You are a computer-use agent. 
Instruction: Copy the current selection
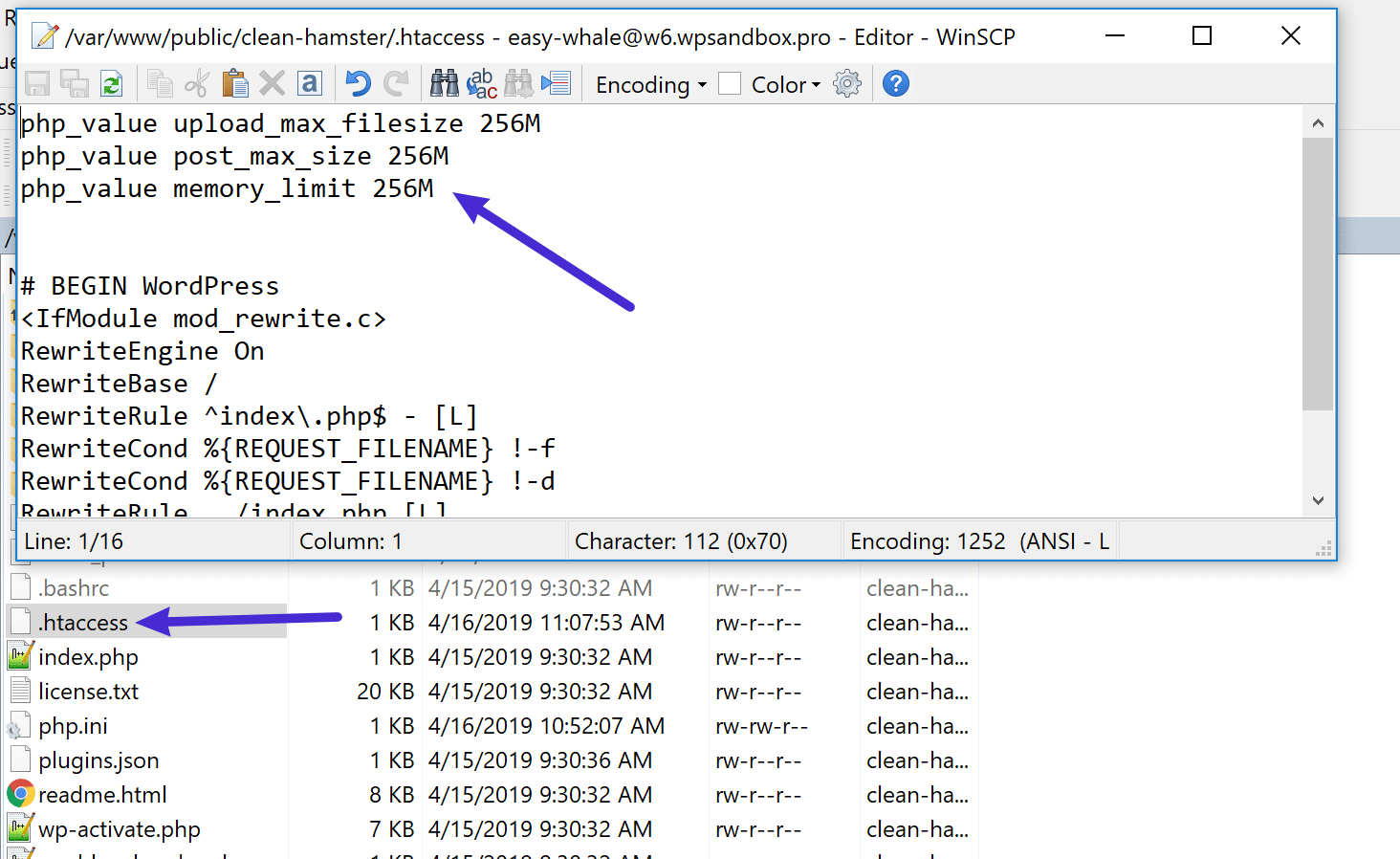160,83
